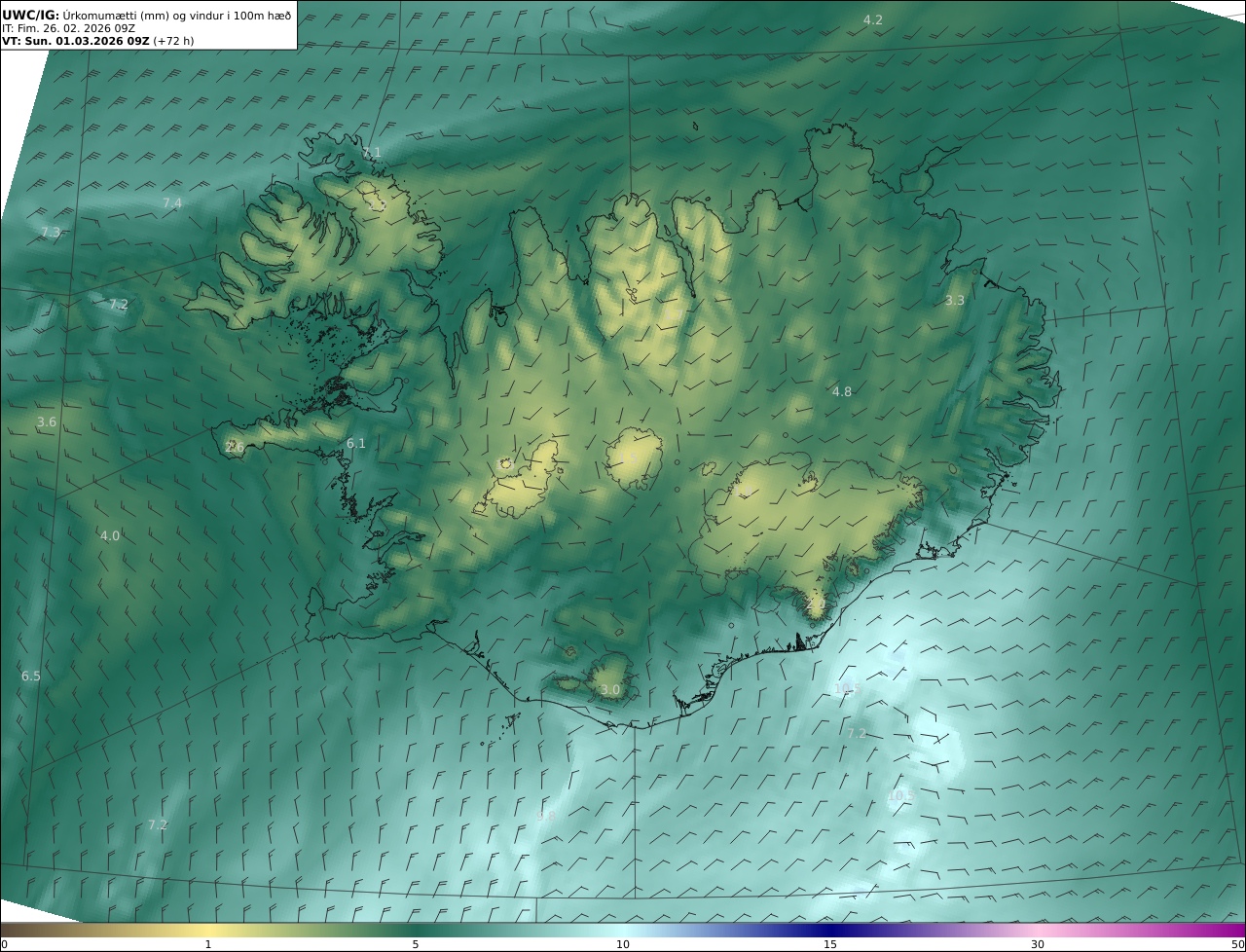Click the valid time 'VT: Sun. 01.03.2026 09Z'

75,41
